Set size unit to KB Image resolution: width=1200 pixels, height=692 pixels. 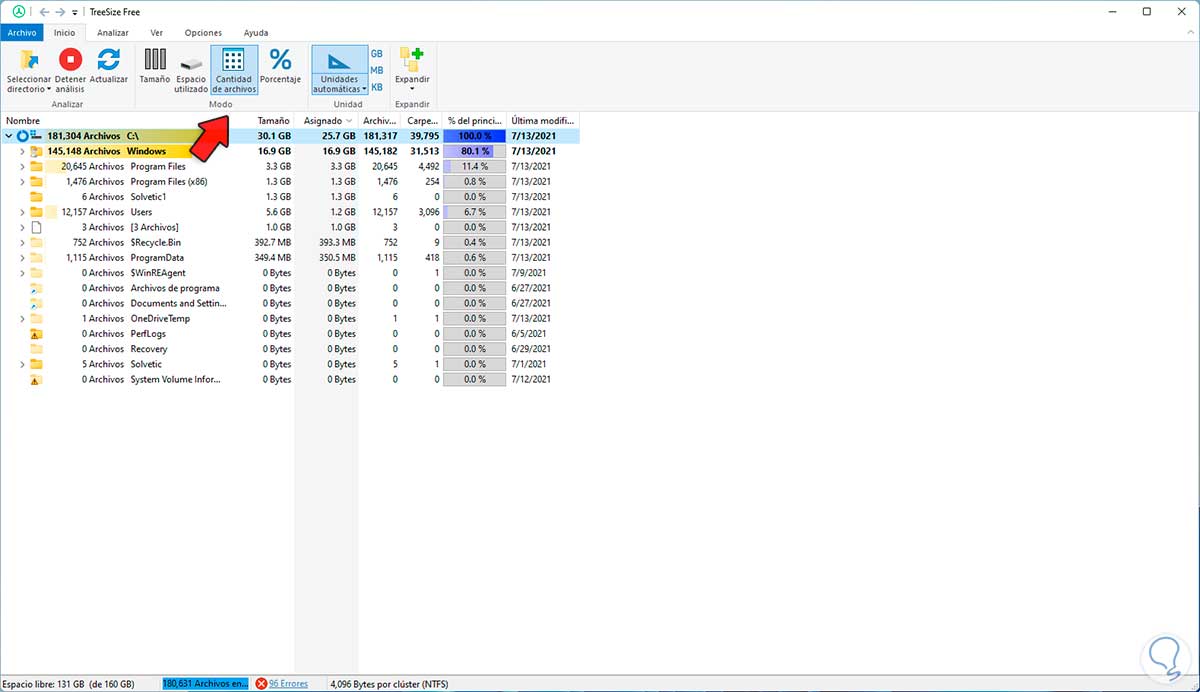tap(377, 87)
